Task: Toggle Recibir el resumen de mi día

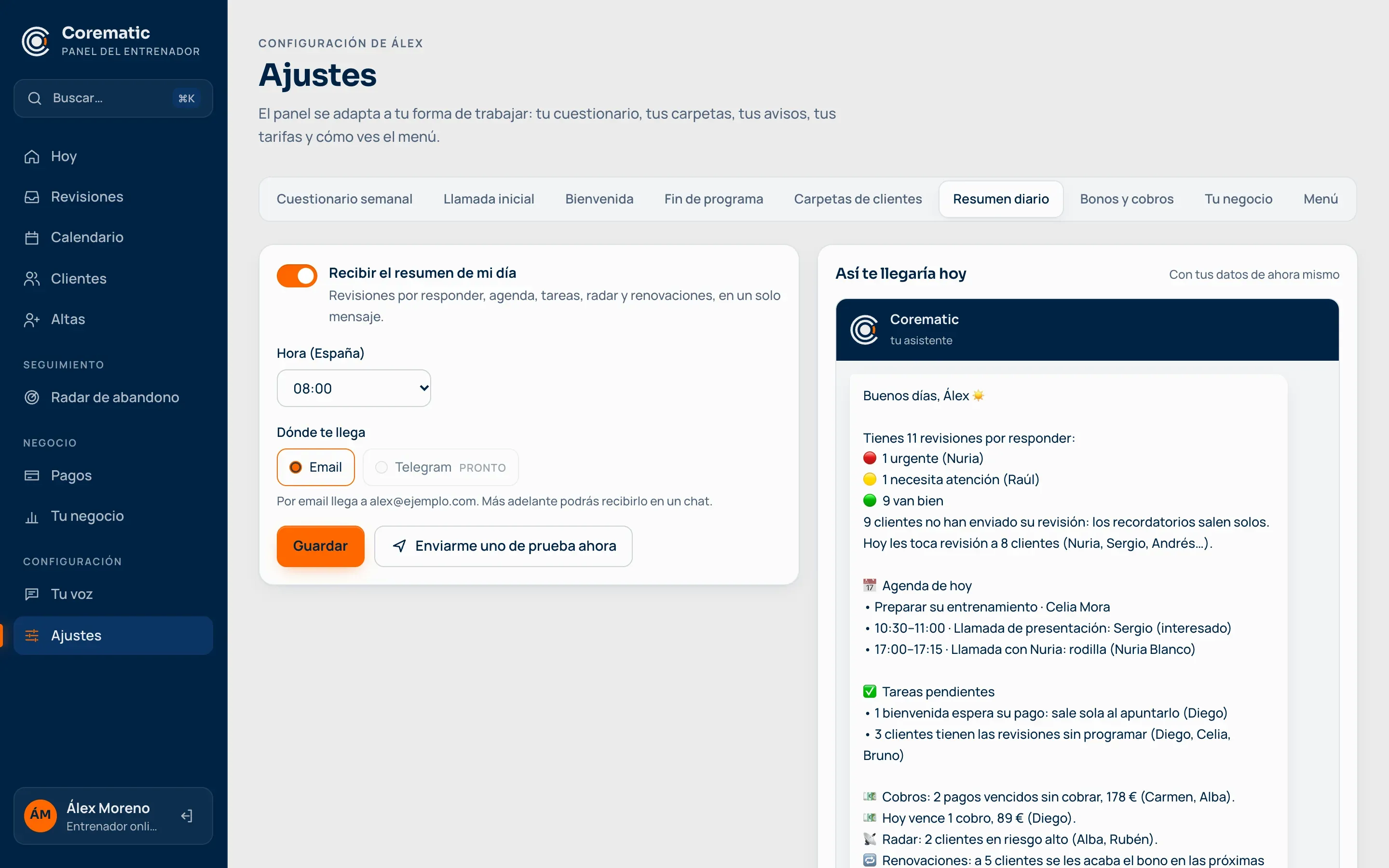Action: [297, 275]
